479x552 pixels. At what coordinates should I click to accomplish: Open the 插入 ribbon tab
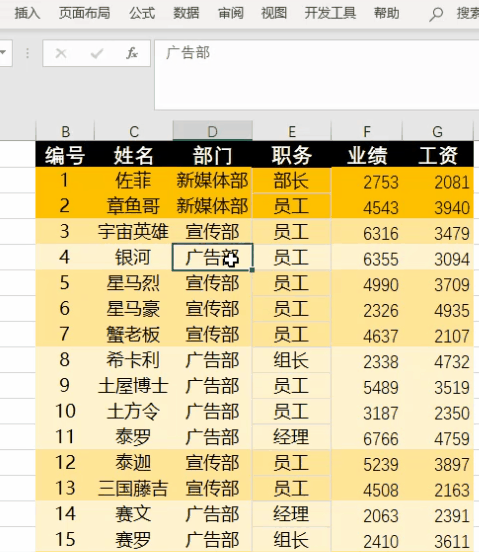tap(27, 13)
